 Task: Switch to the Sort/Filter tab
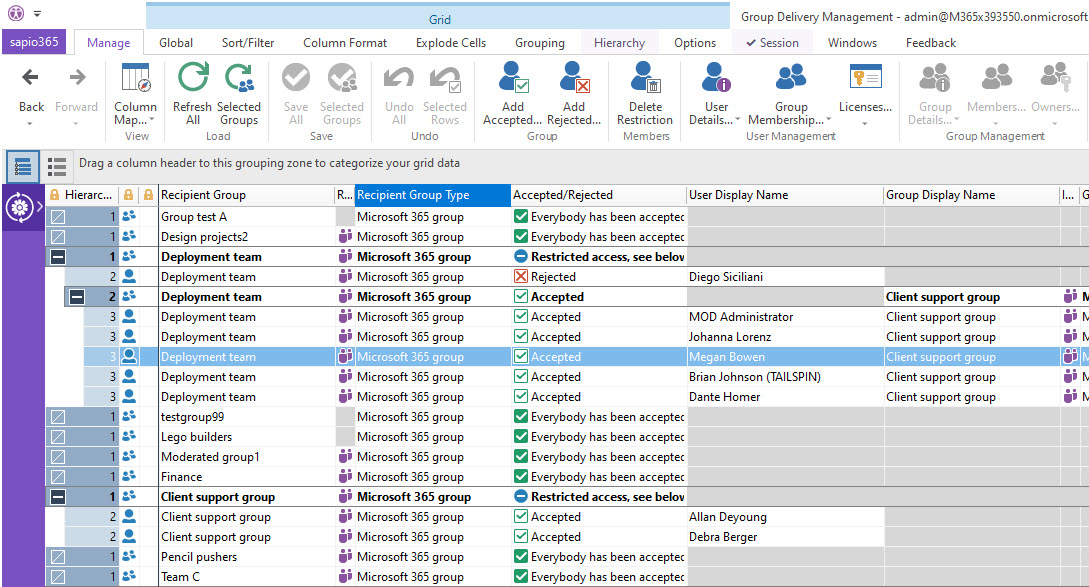pos(248,43)
